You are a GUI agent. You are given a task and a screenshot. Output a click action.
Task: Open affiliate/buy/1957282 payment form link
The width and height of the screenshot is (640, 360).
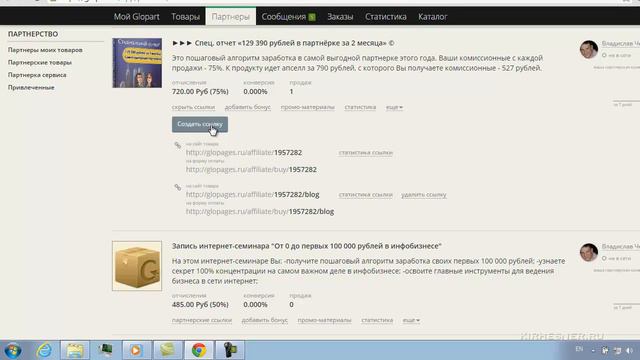point(251,169)
